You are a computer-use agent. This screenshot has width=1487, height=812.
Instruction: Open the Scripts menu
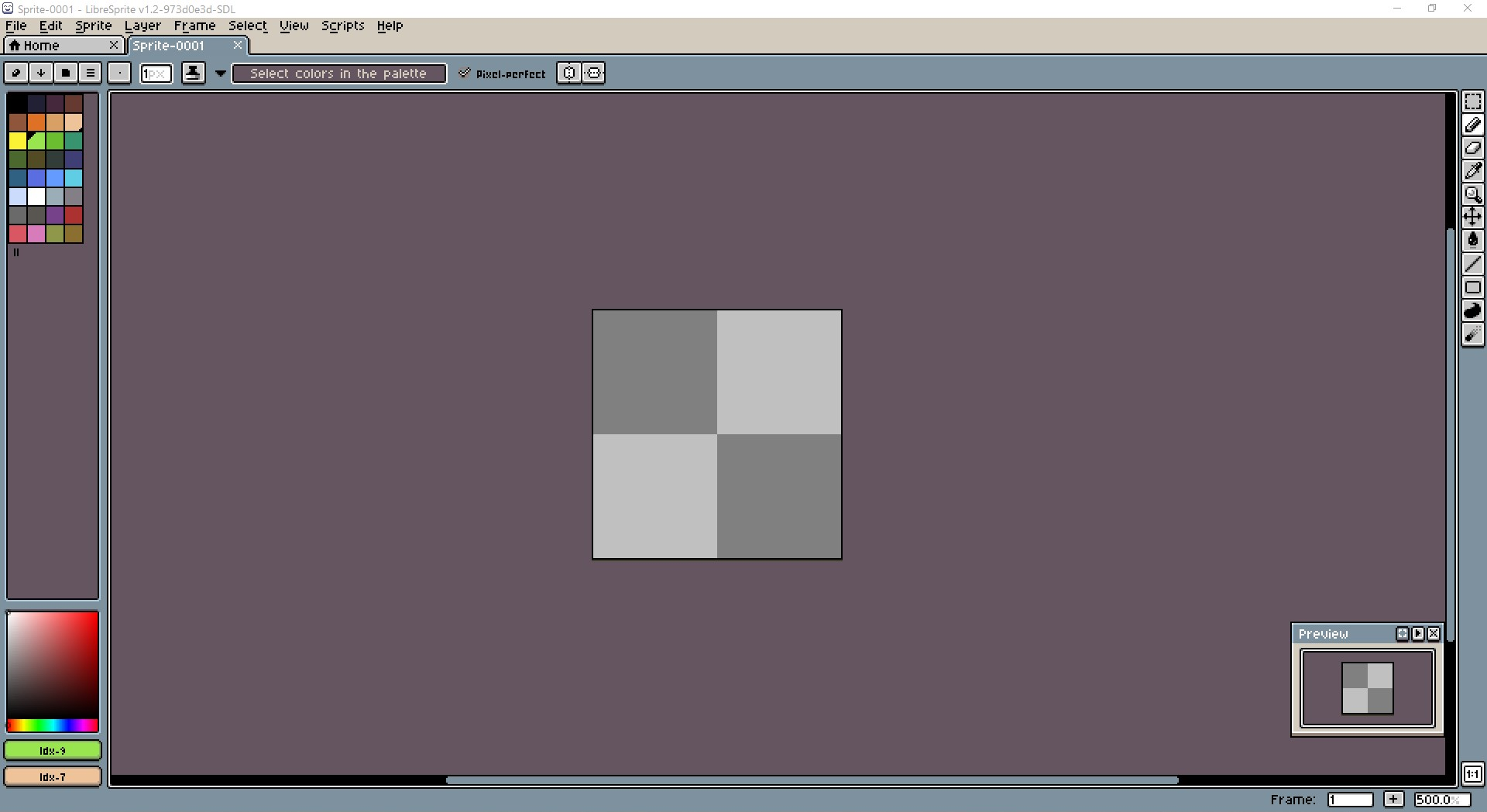tap(343, 26)
